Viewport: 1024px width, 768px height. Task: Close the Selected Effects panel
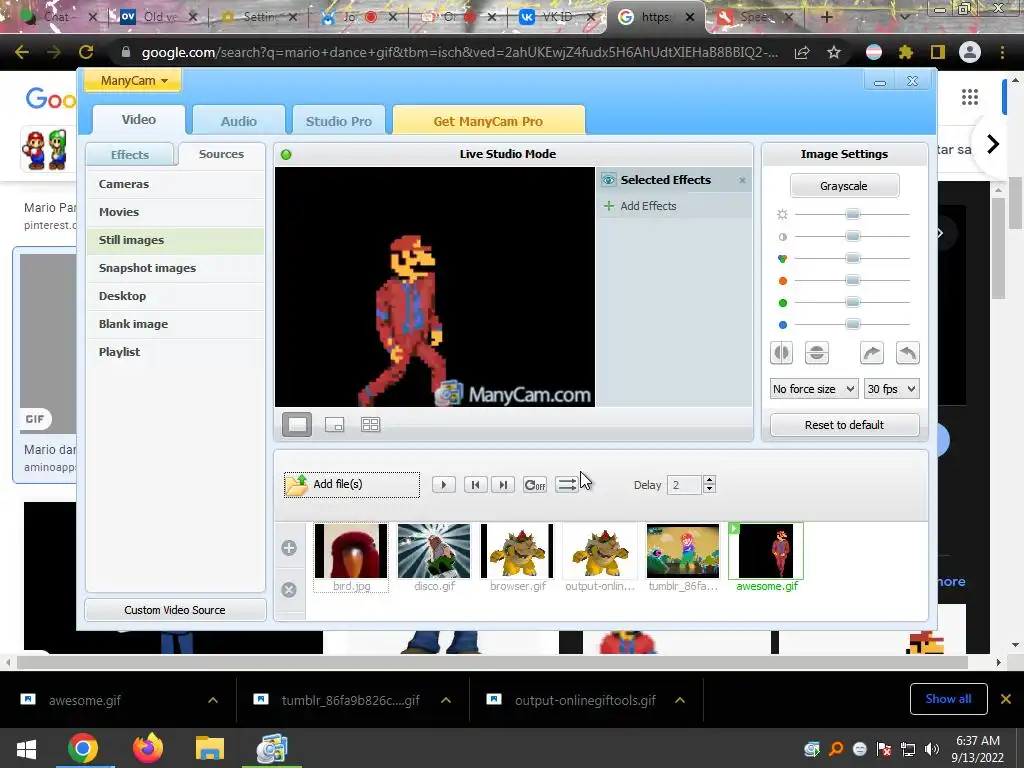(742, 180)
